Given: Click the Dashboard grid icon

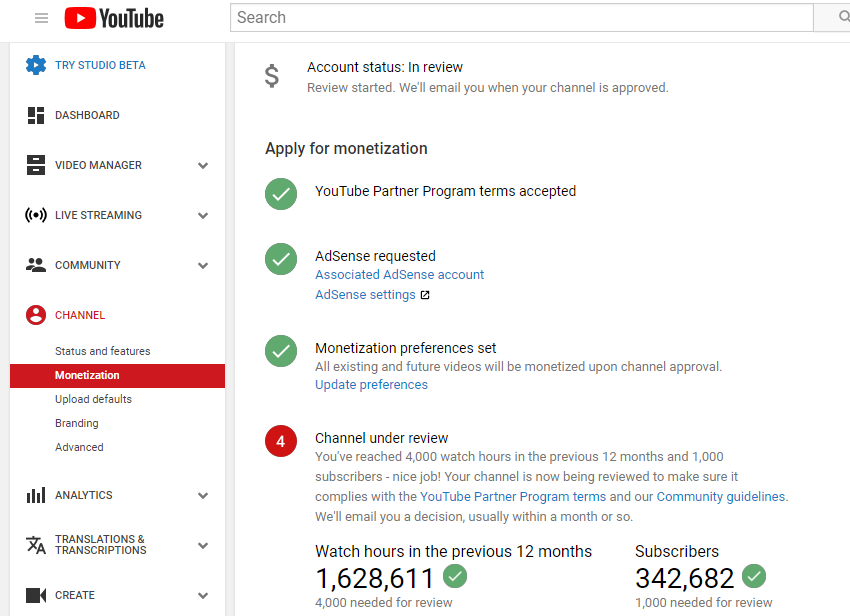Looking at the screenshot, I should click(36, 115).
